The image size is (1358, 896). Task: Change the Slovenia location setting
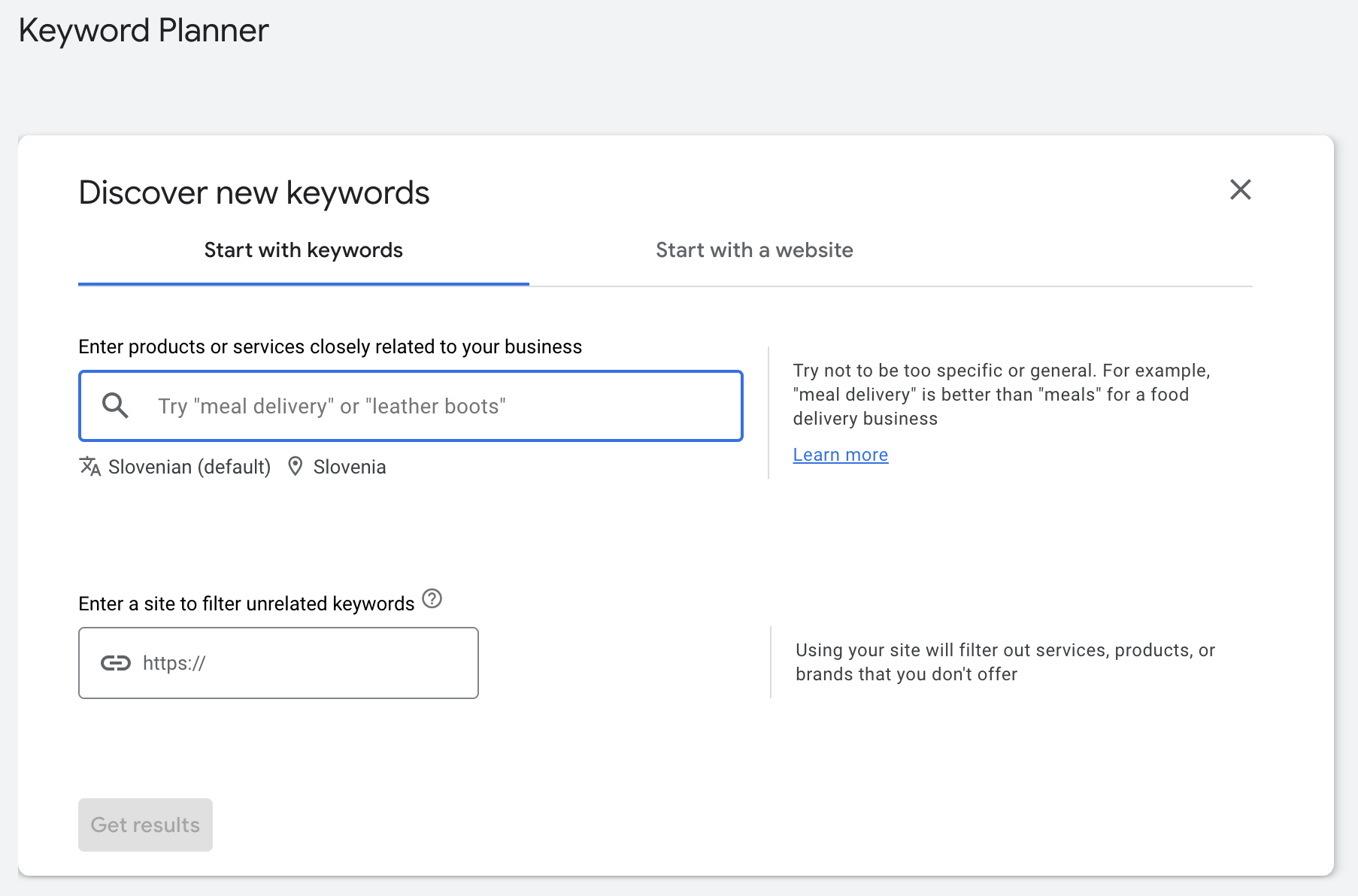click(350, 467)
